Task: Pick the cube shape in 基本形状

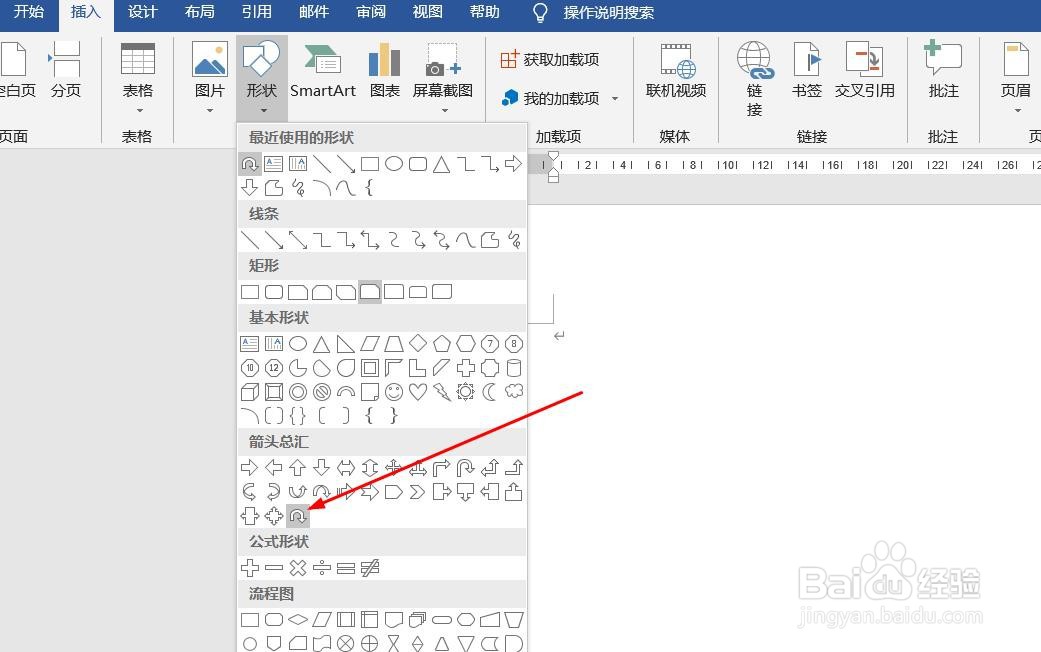Action: coord(250,392)
